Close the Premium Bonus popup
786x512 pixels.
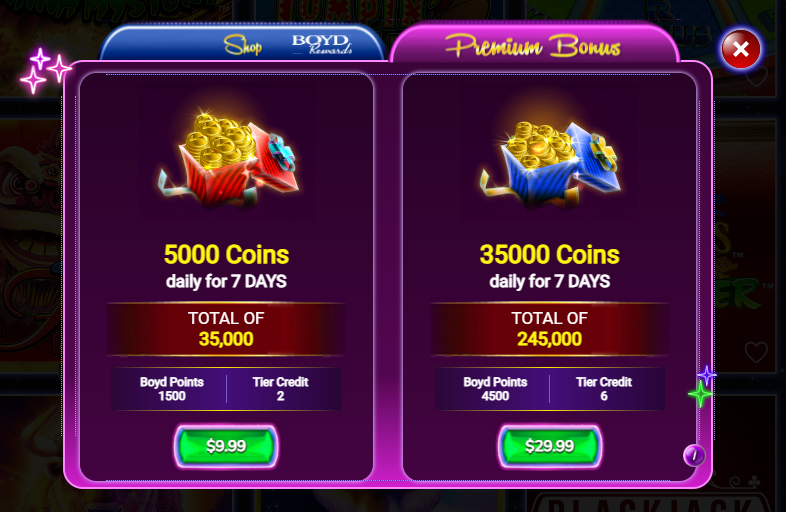pos(740,49)
